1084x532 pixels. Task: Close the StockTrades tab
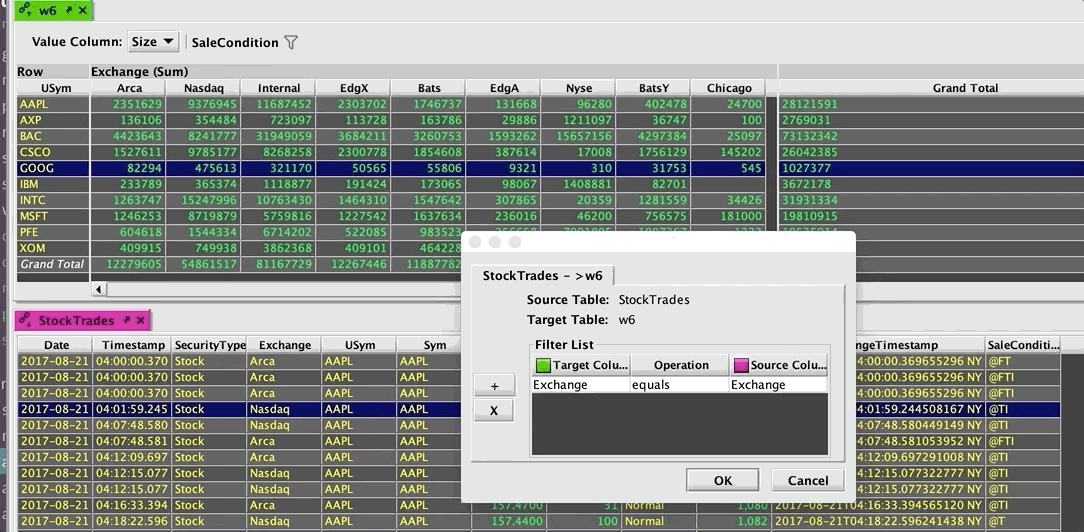tap(141, 321)
